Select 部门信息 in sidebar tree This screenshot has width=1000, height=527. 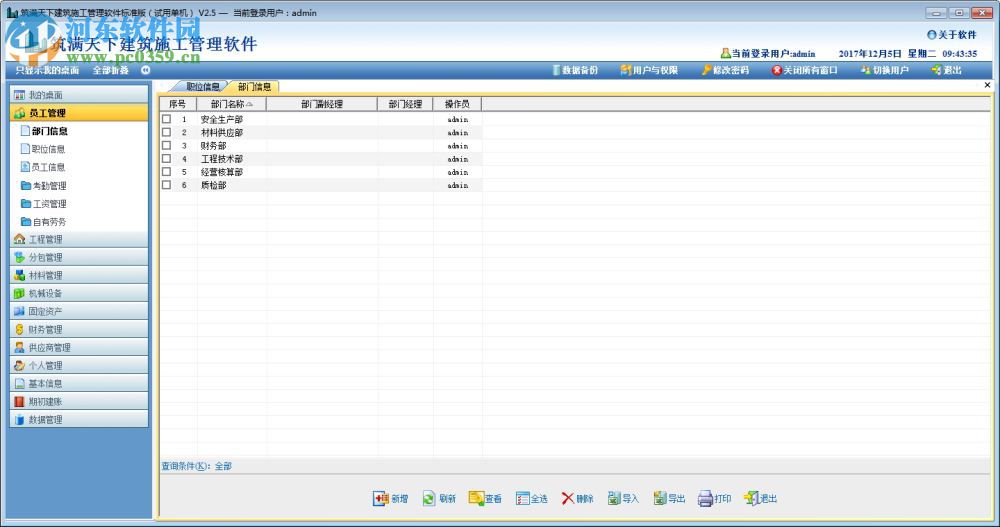click(x=44, y=131)
